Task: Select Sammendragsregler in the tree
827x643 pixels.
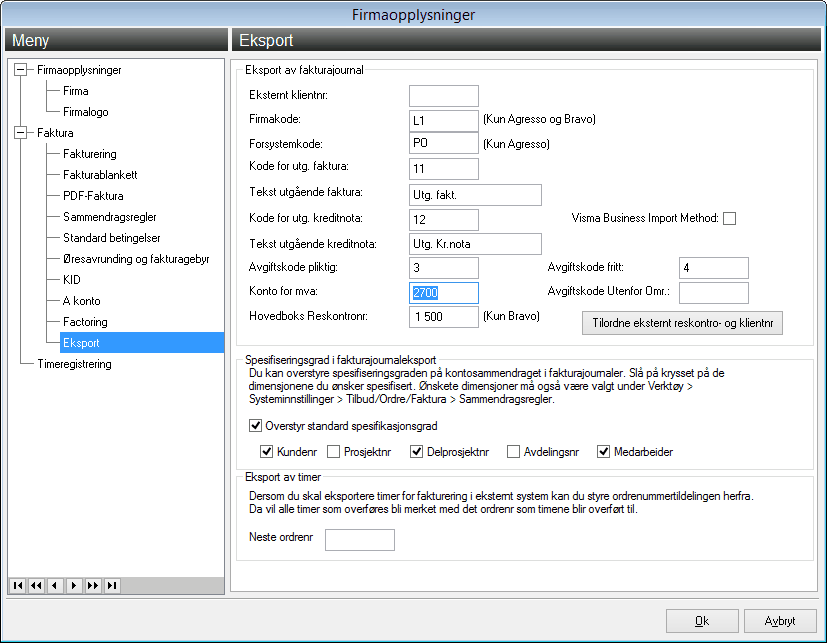Action: pos(110,217)
